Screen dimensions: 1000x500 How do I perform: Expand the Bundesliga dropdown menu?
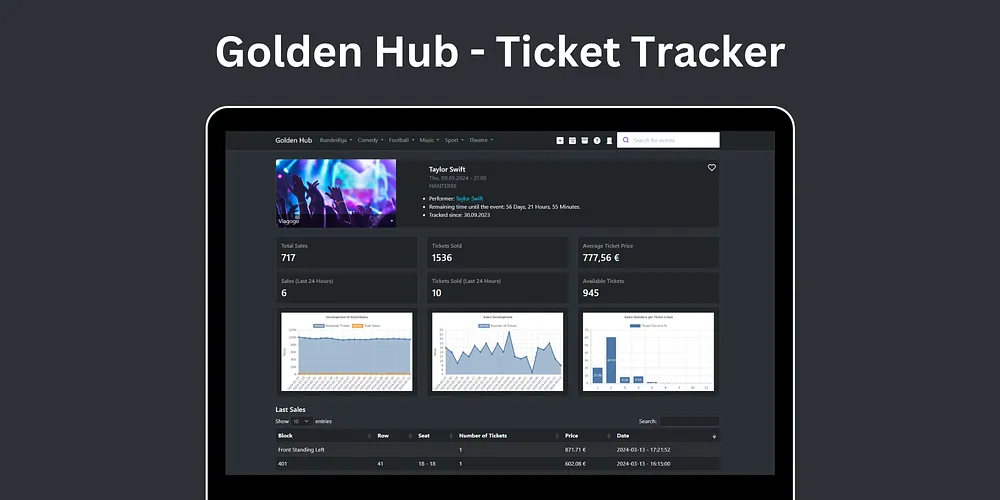click(x=335, y=140)
